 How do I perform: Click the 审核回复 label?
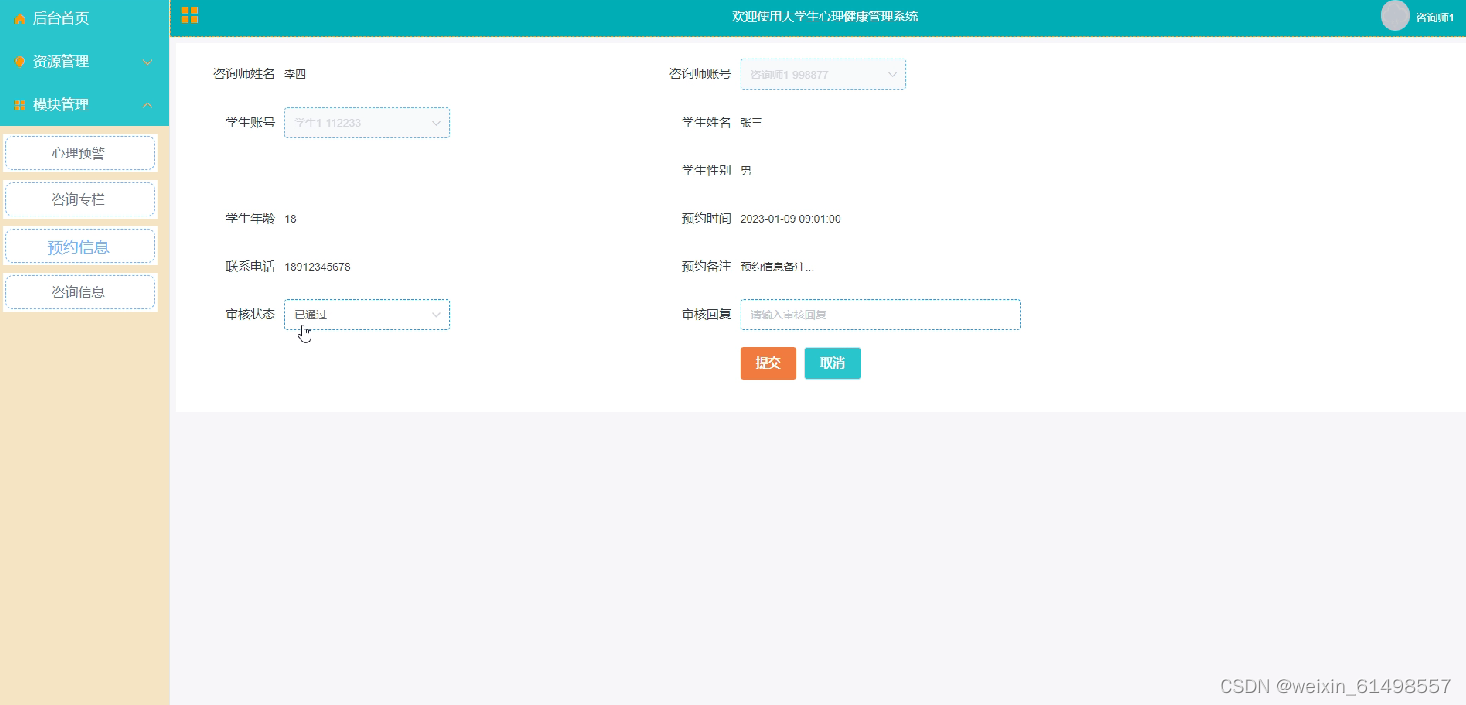click(x=706, y=314)
